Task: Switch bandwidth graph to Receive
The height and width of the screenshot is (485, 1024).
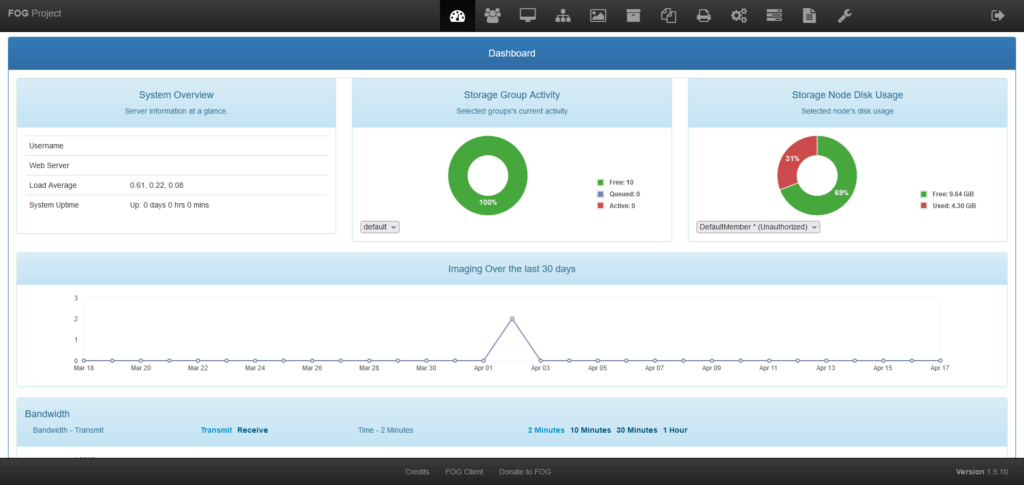Action: (x=252, y=430)
